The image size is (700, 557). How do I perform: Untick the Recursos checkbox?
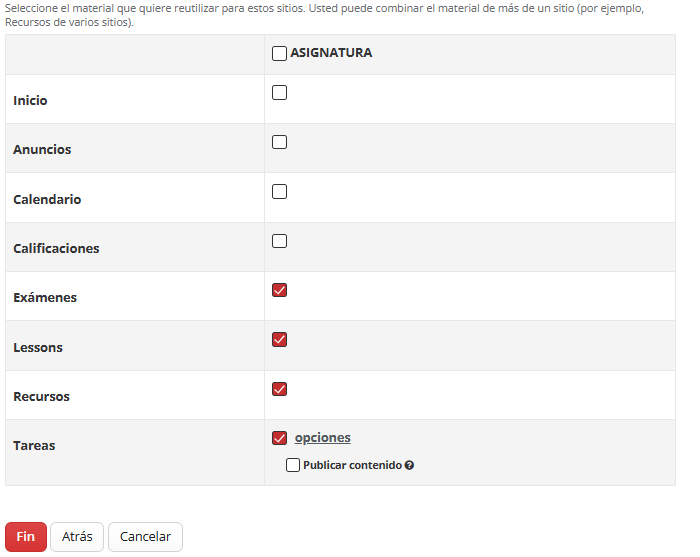279,389
